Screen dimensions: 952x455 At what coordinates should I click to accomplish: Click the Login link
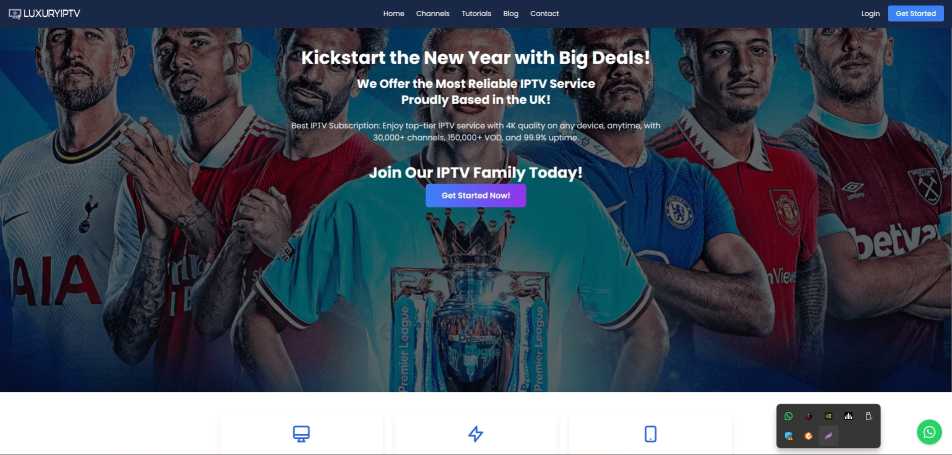[x=870, y=13]
